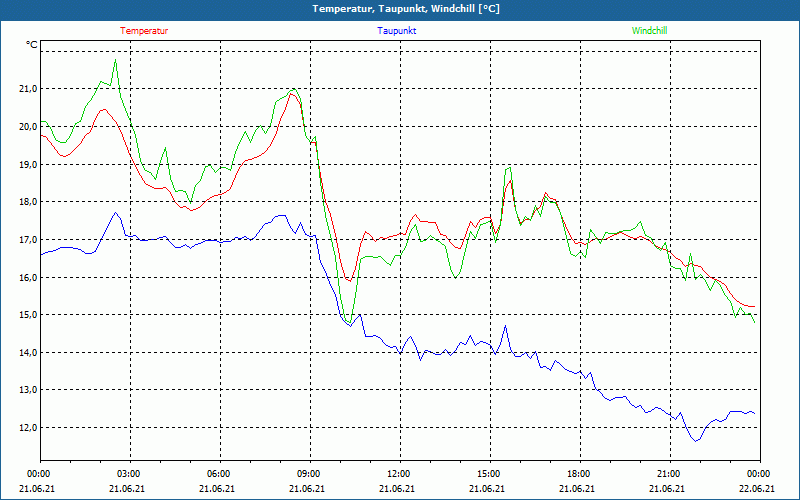
Task: Click the 12,0 y-axis value
Action: pos(28,428)
